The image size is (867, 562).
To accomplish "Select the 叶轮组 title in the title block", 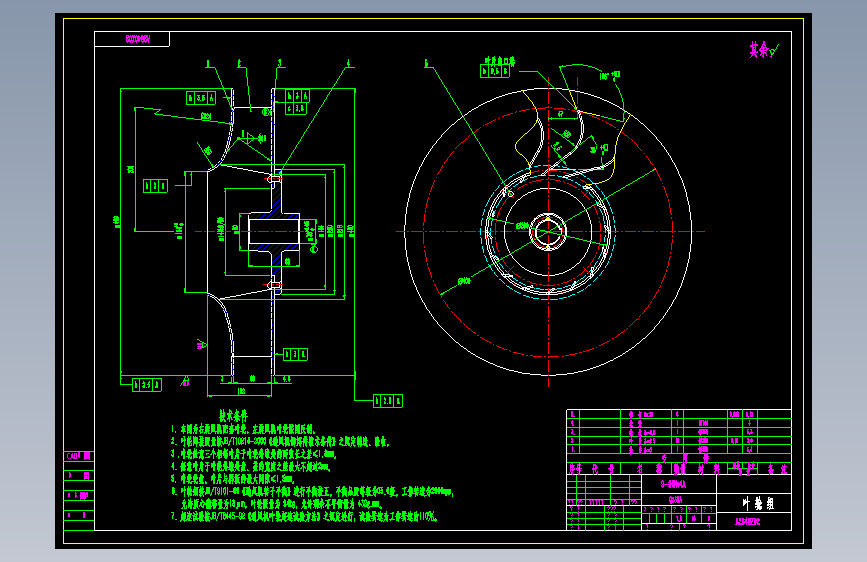I will [758, 503].
